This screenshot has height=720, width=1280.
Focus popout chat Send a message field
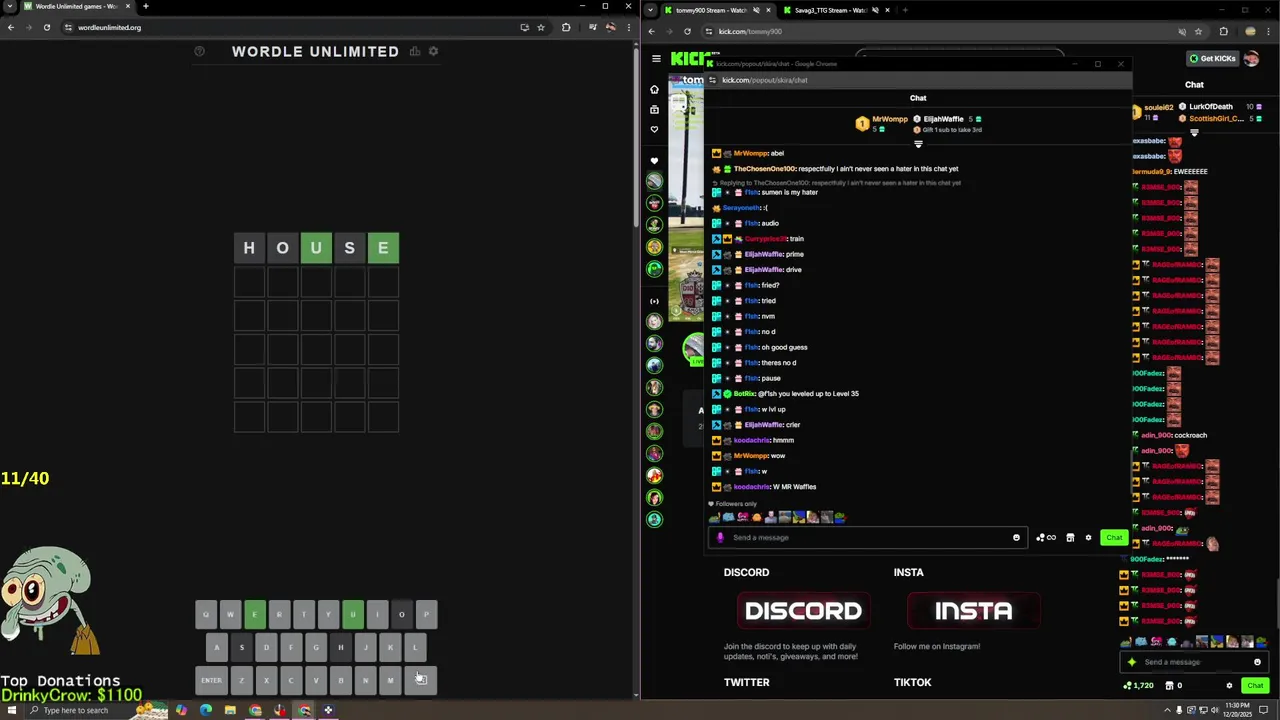click(866, 537)
